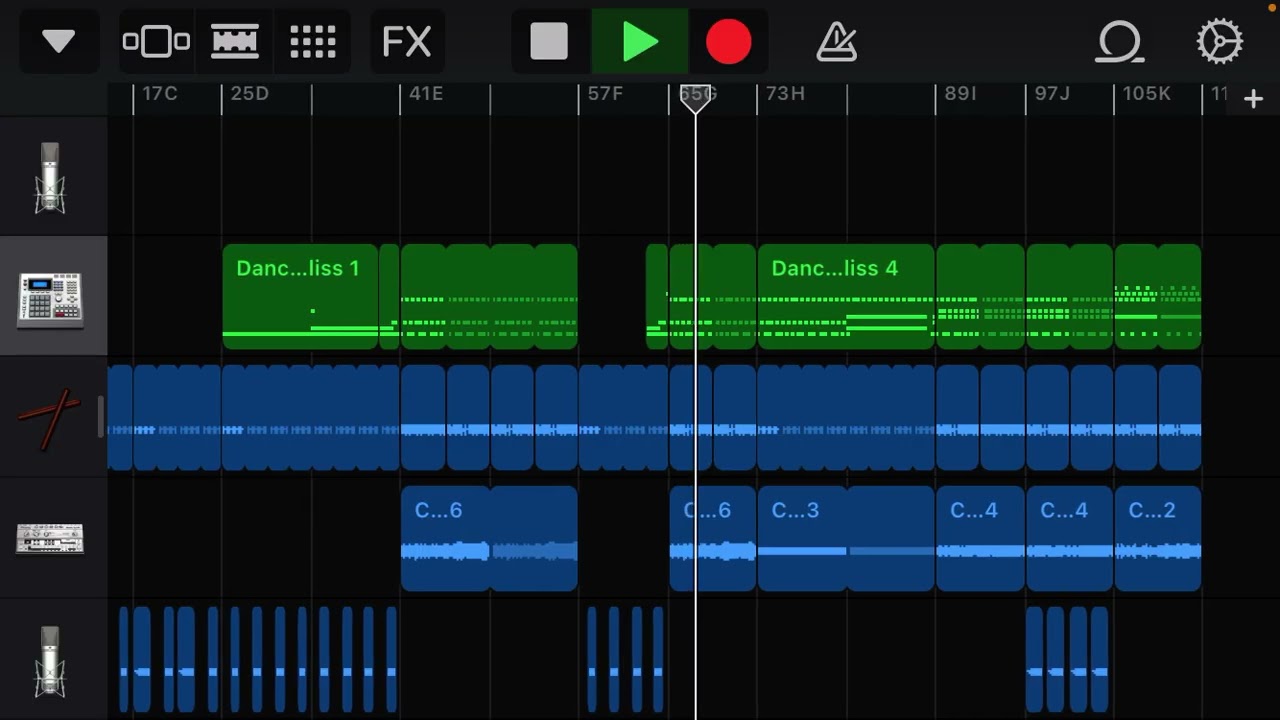Screen dimensions: 1280x720
Task: Open song settings gear
Action: pyautogui.click(x=1220, y=42)
